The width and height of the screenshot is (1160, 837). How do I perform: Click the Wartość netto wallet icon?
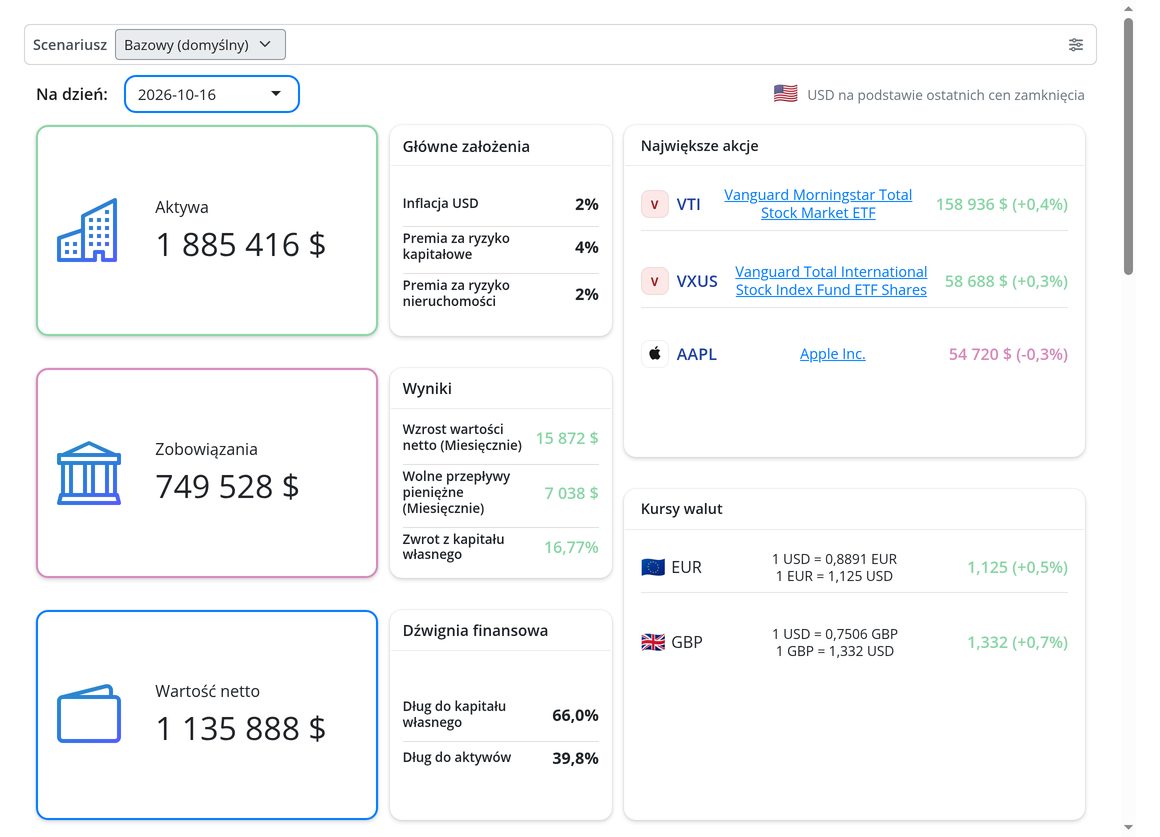pos(89,713)
